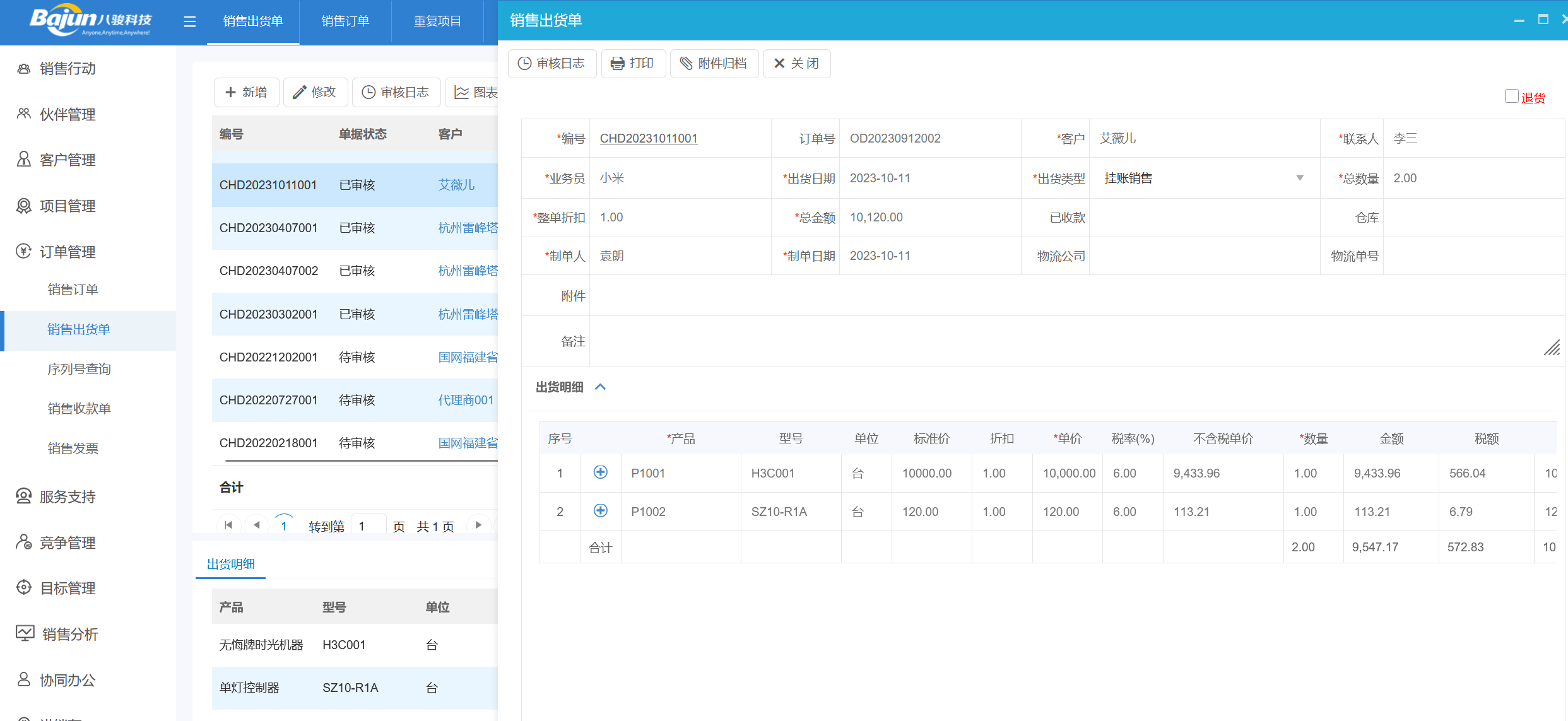The width and height of the screenshot is (1568, 721).
Task: Open the chart view icon button
Action: click(462, 93)
